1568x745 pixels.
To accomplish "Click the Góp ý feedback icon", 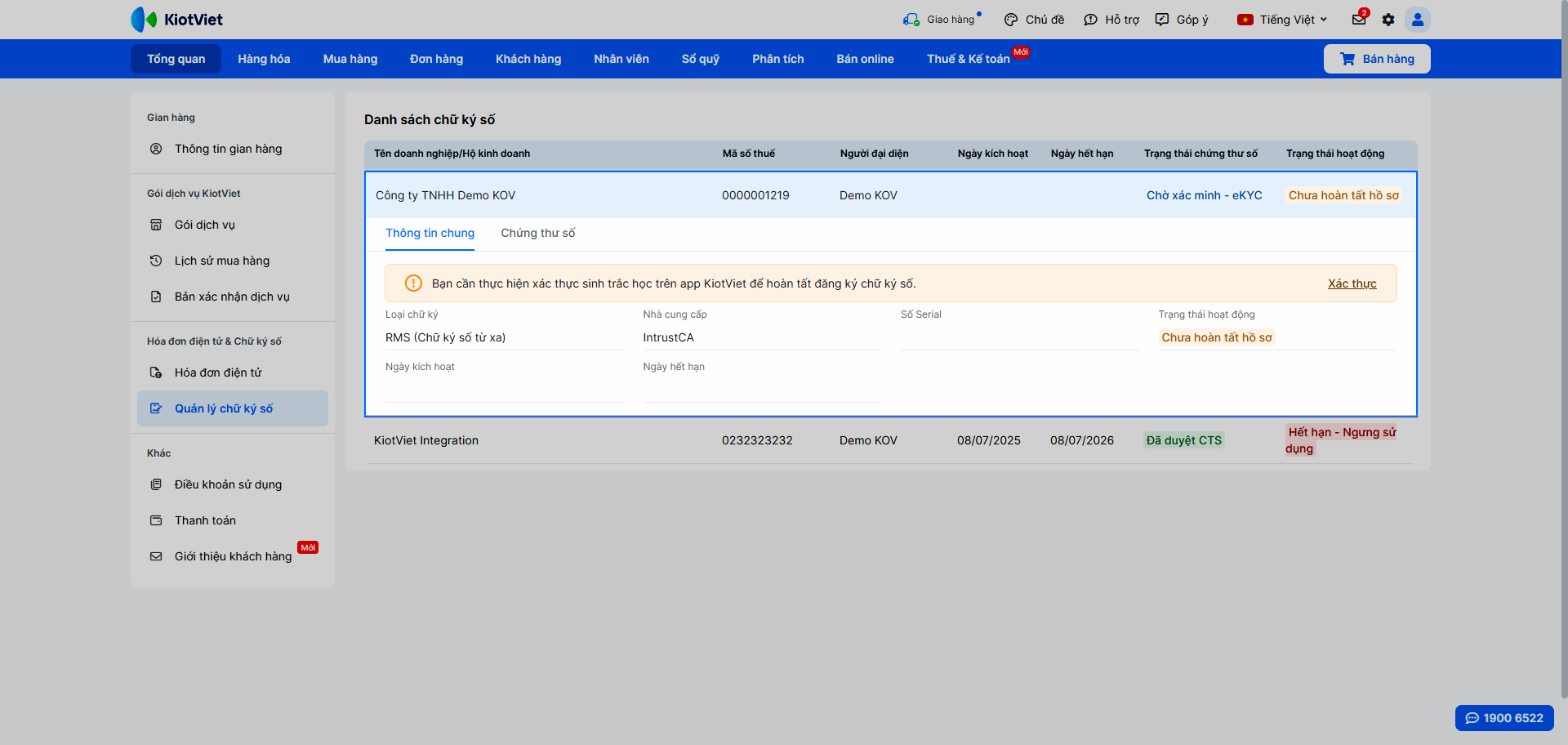I will [1162, 20].
